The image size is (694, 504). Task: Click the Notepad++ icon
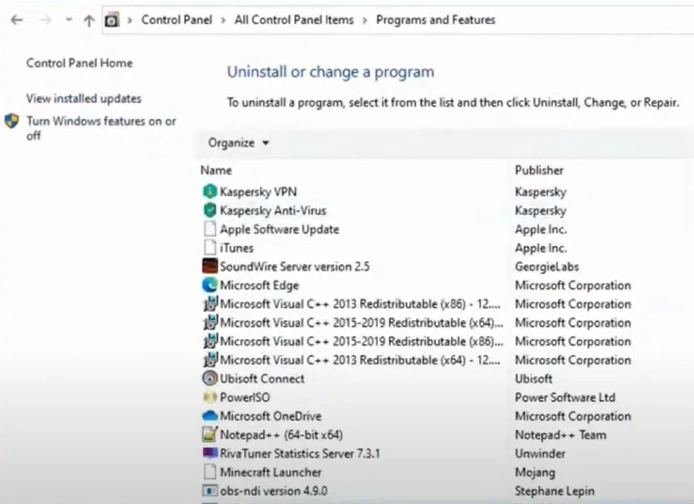[x=210, y=435]
